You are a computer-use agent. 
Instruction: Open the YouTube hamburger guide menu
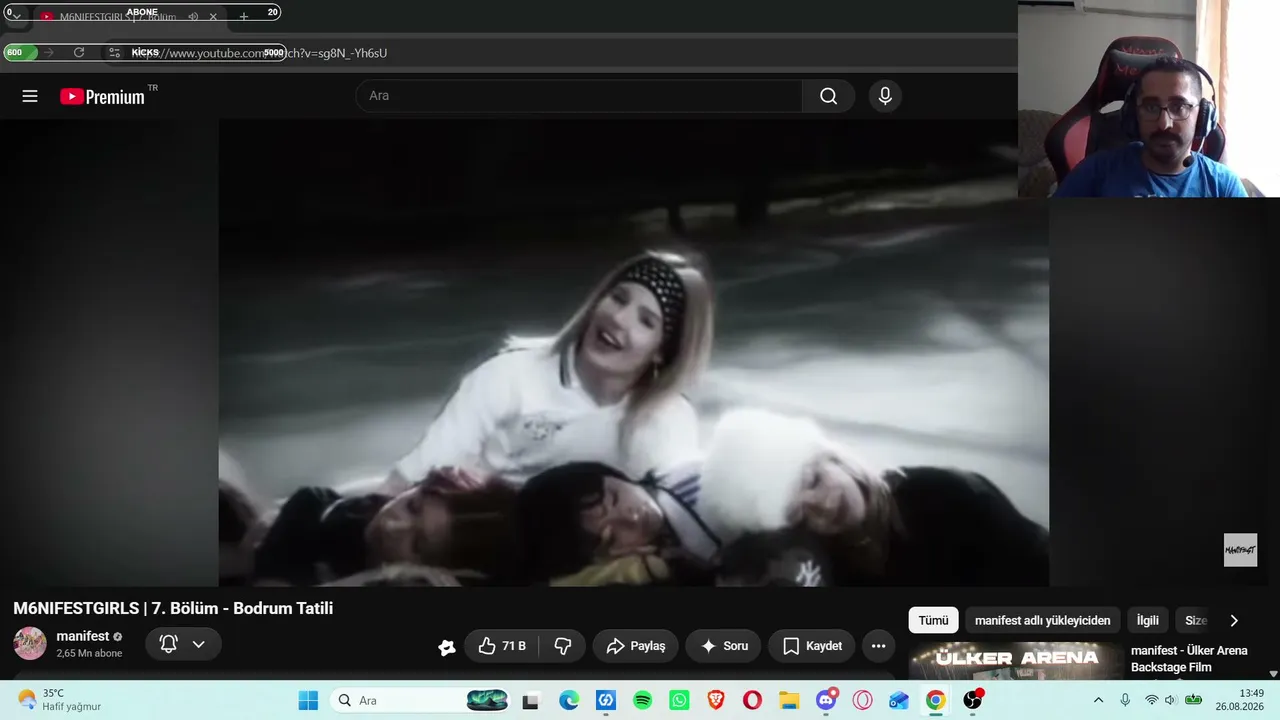[x=30, y=96]
